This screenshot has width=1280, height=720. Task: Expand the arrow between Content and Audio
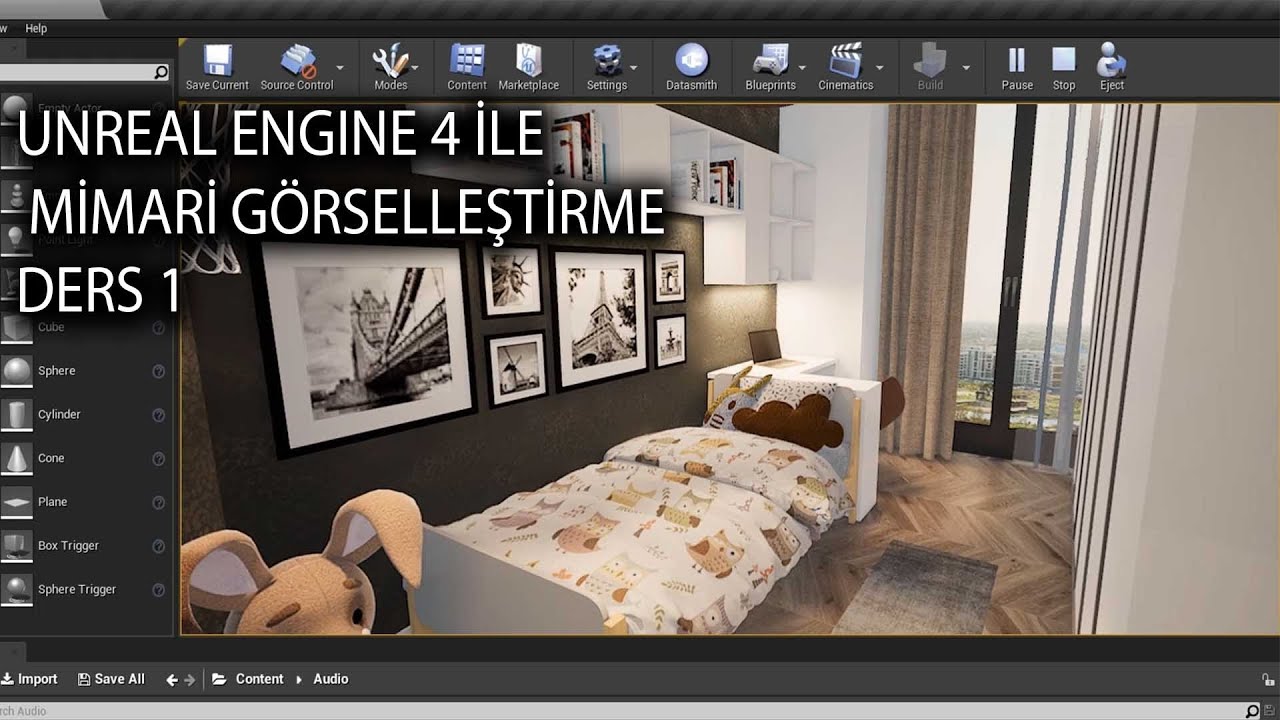[x=298, y=679]
